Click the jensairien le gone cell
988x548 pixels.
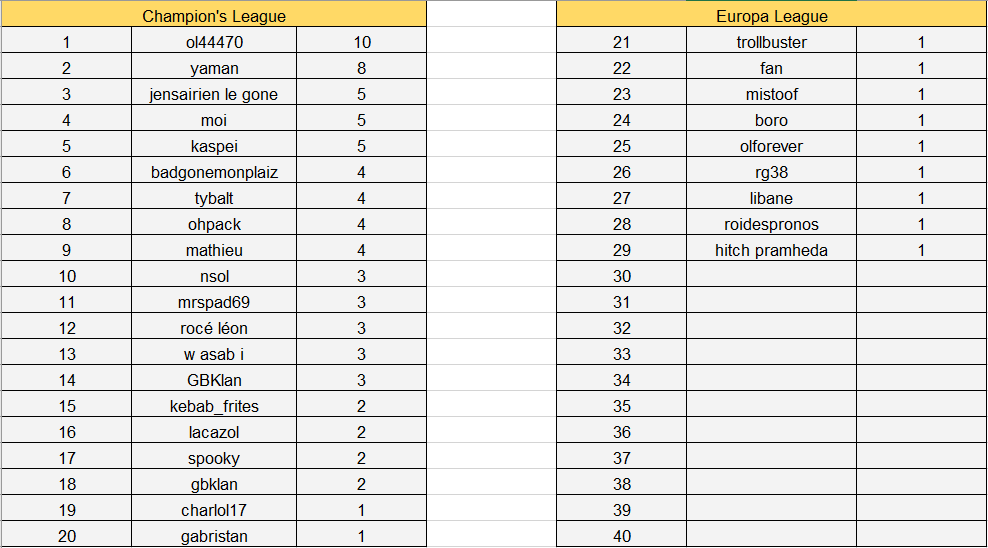[214, 94]
